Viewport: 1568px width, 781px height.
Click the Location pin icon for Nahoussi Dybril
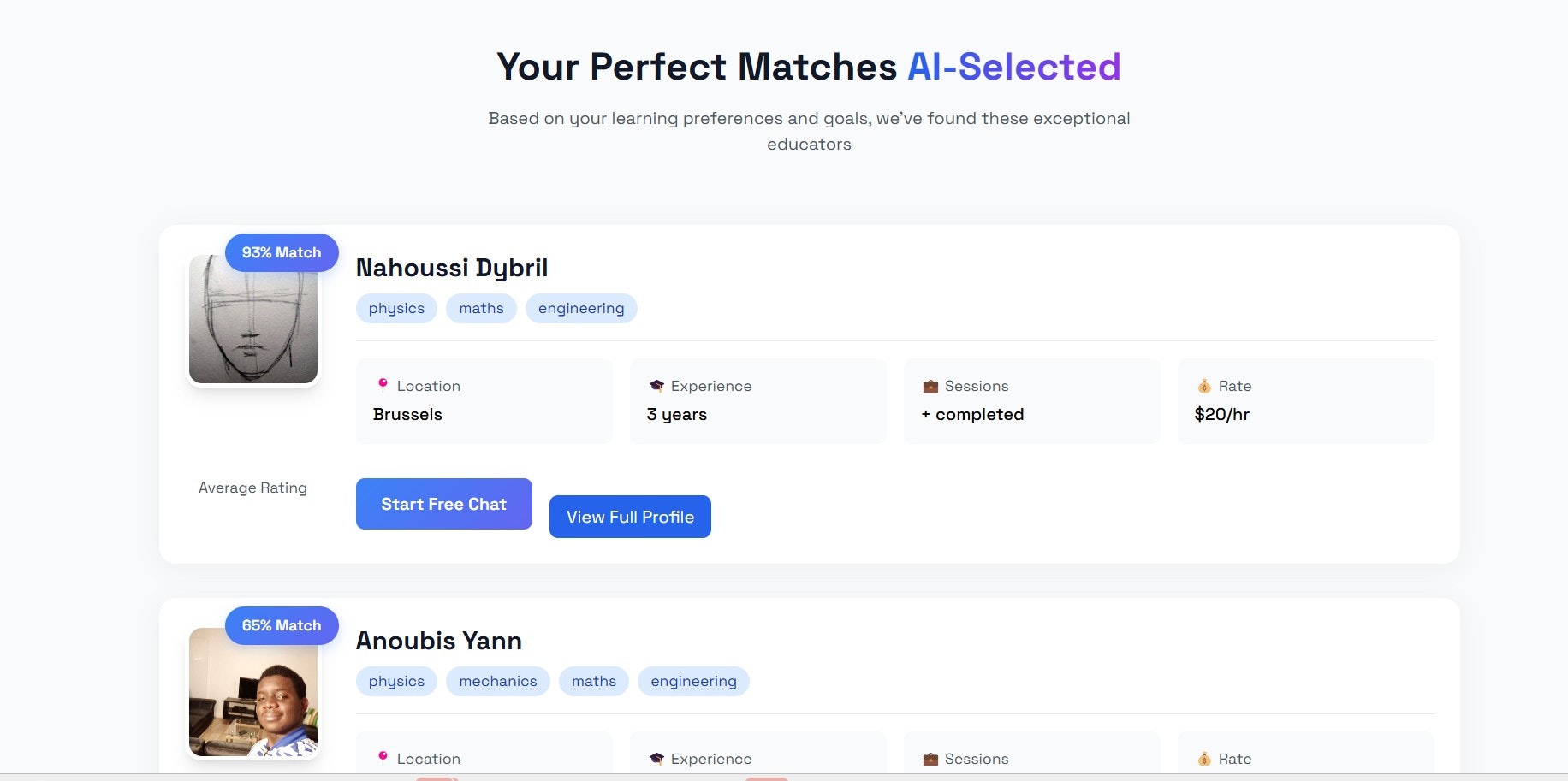(383, 385)
